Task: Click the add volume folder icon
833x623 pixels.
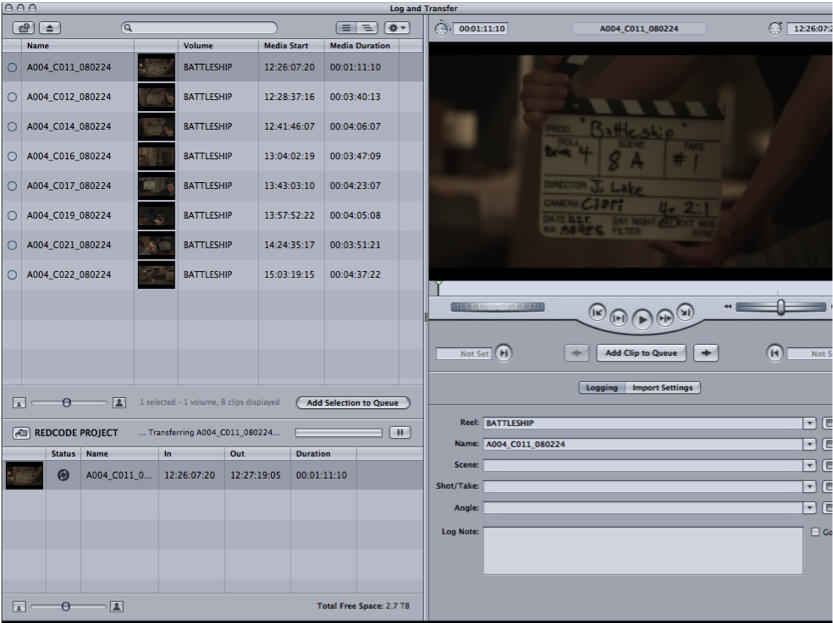Action: pyautogui.click(x=23, y=28)
